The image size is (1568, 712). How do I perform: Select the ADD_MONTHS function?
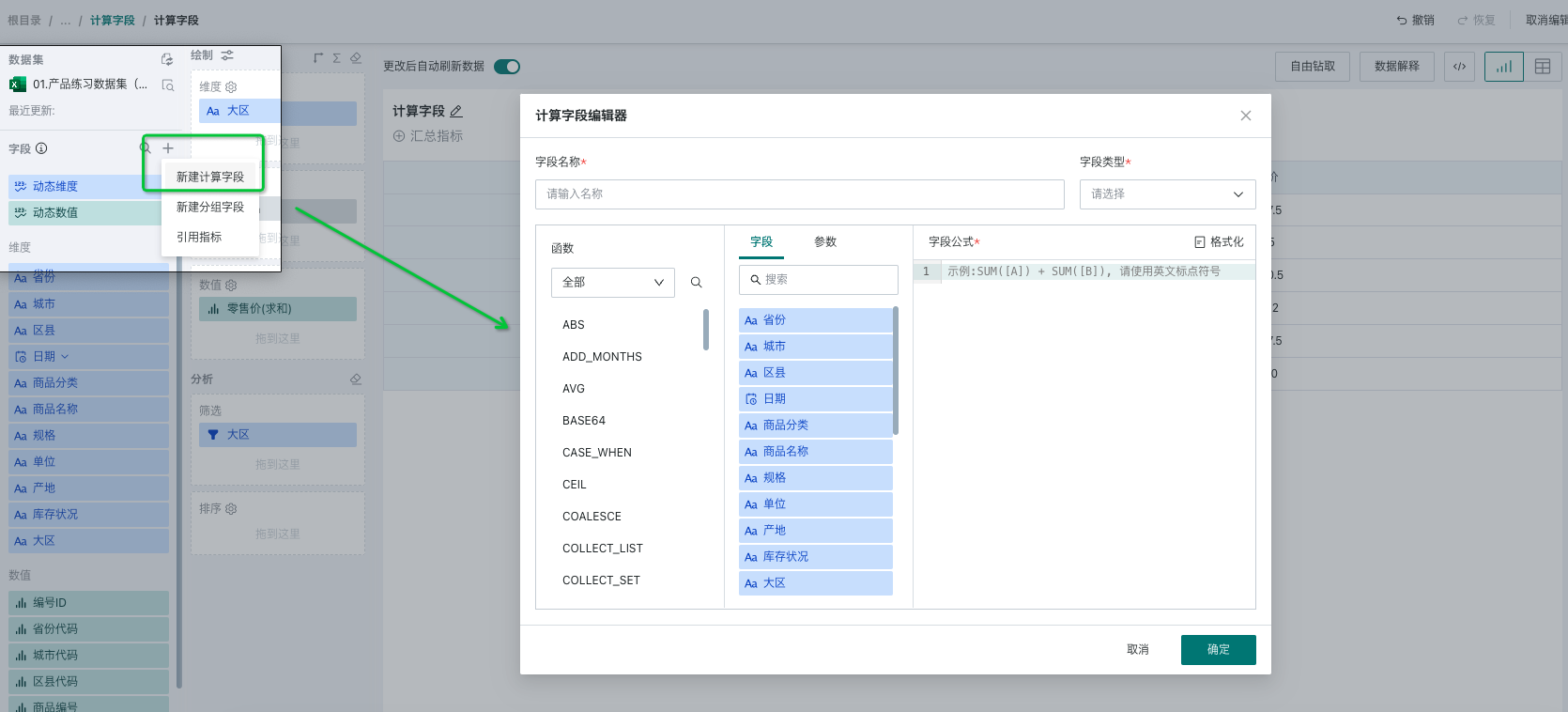click(x=602, y=357)
